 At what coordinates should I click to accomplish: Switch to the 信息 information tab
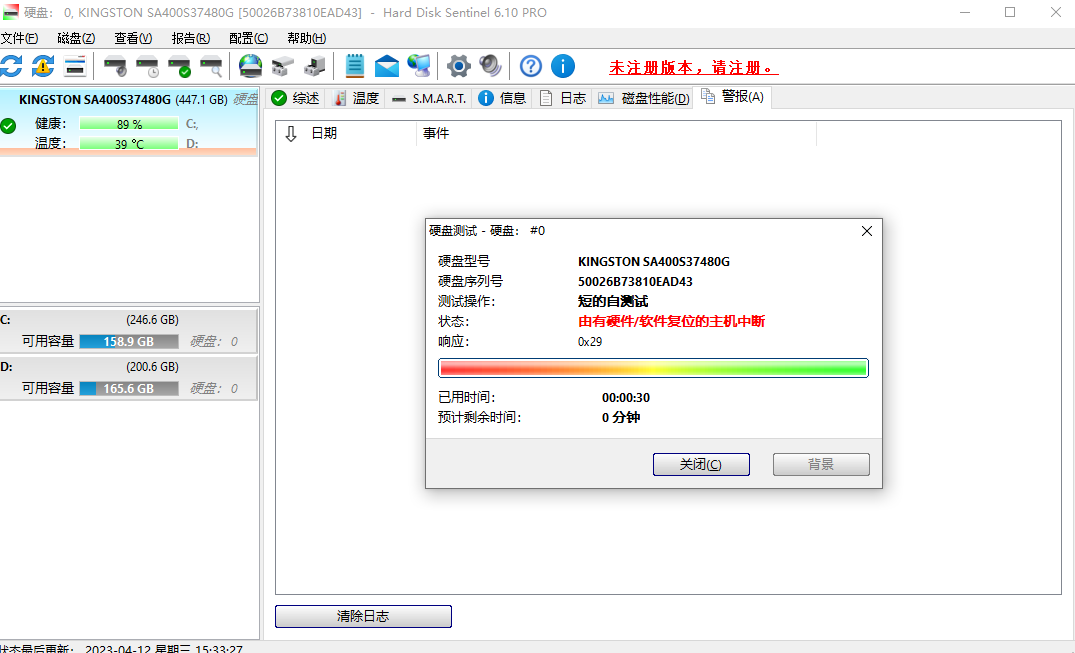pyautogui.click(x=502, y=98)
